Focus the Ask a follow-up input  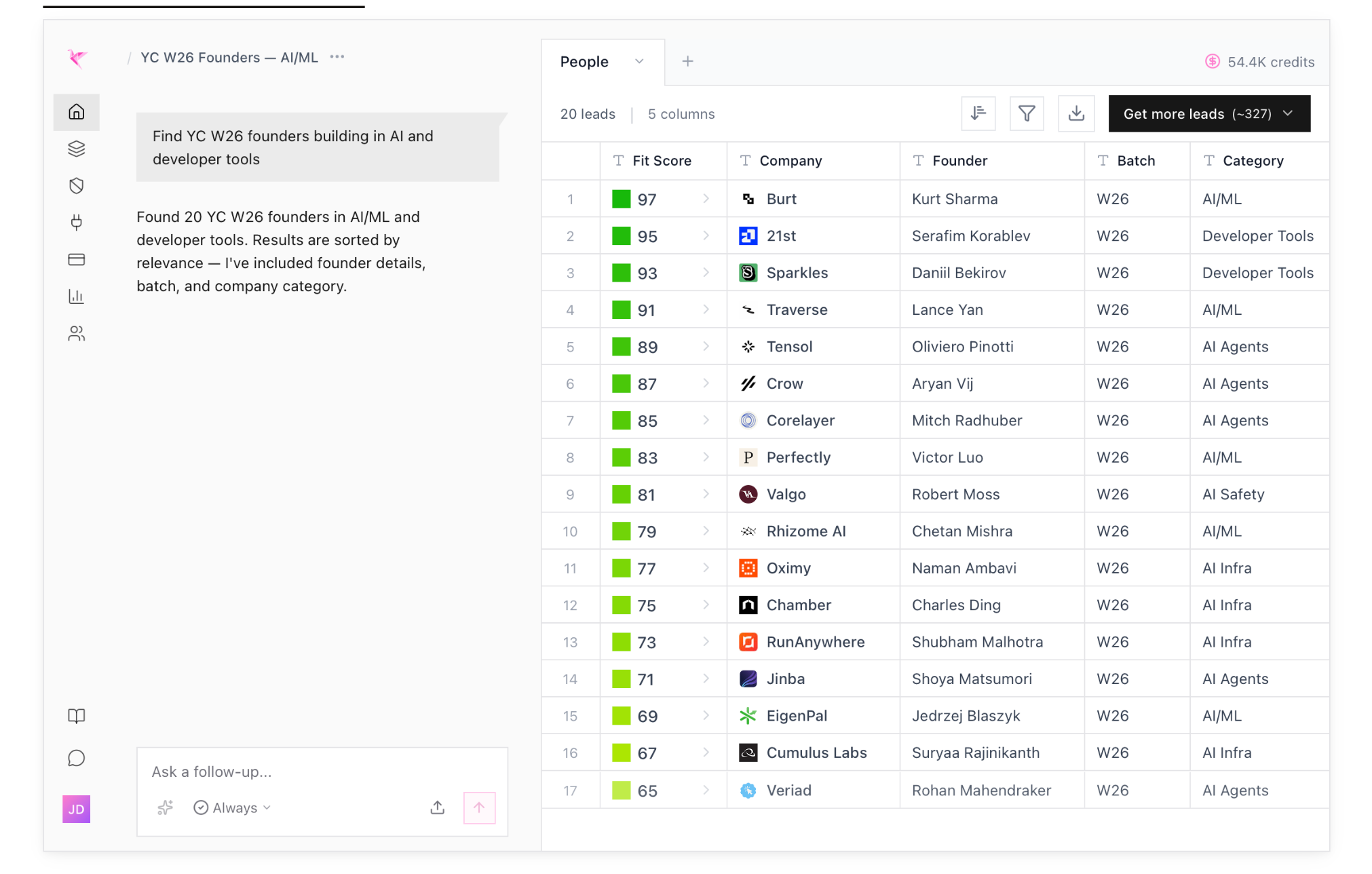point(322,772)
